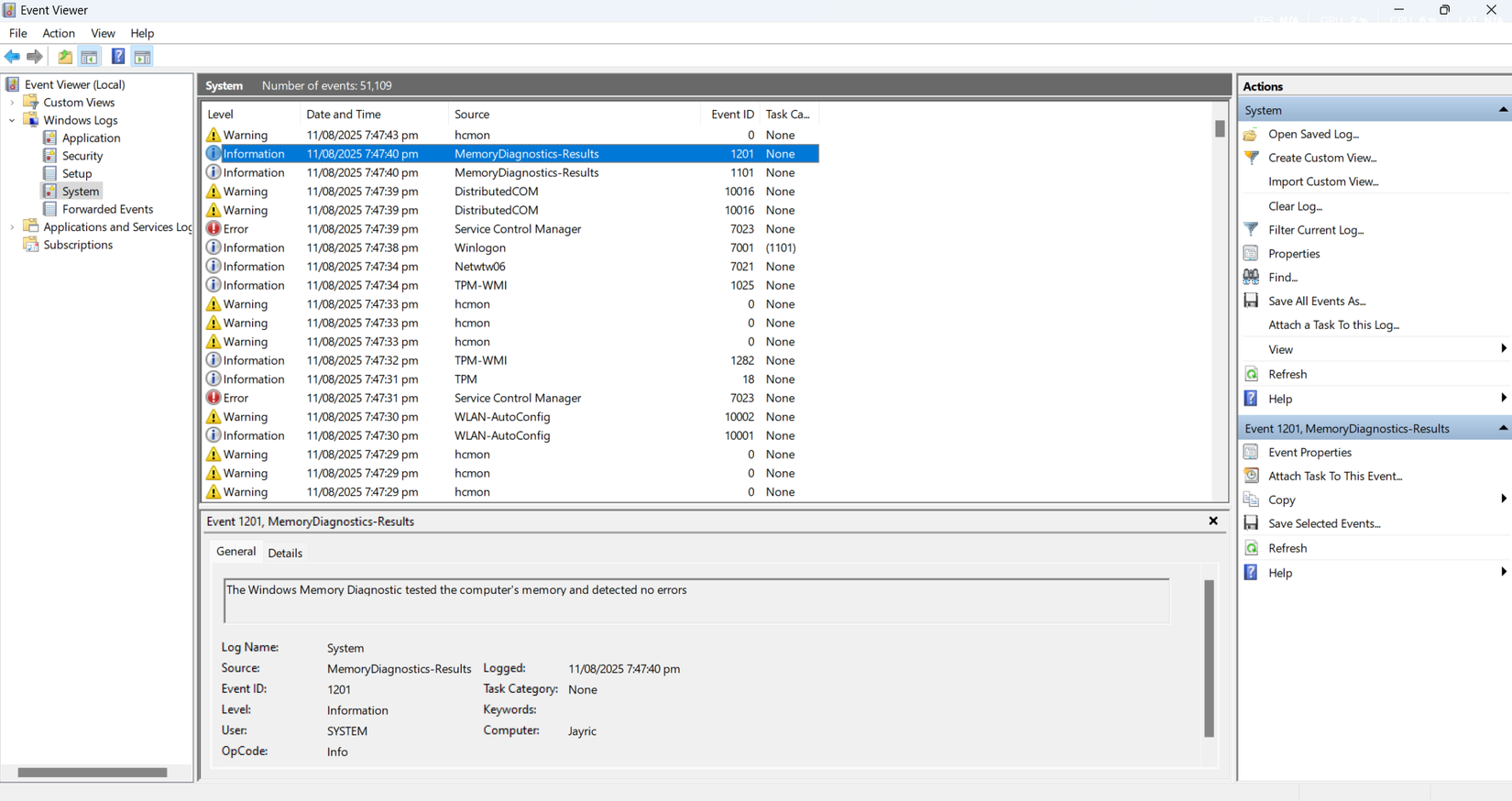Open the Action menu
Viewport: 1512px width, 801px height.
pos(59,33)
